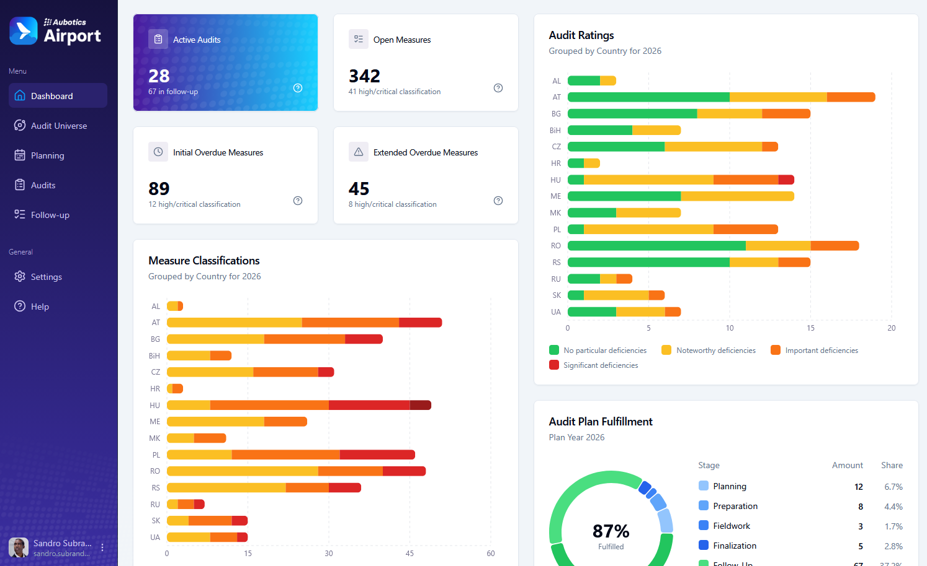927x566 pixels.
Task: Click the Audit Ratings heading
Action: pos(581,35)
